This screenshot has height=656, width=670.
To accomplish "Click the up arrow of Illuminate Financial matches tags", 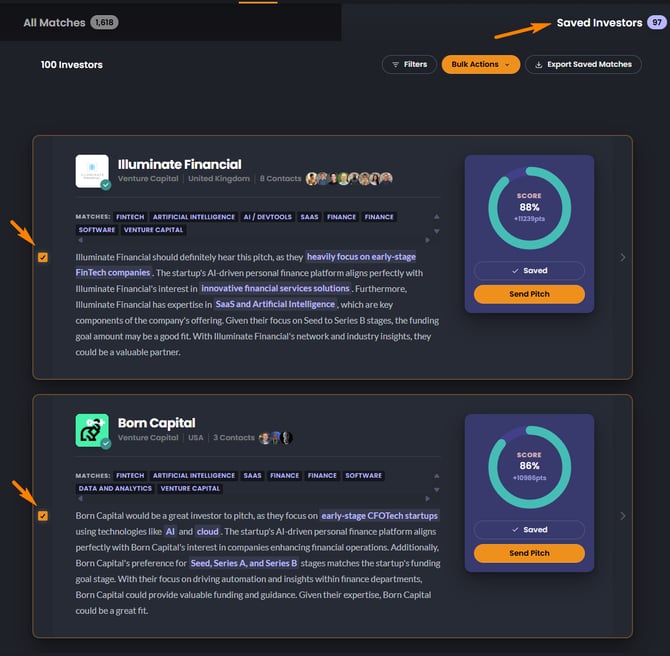I will [x=436, y=217].
